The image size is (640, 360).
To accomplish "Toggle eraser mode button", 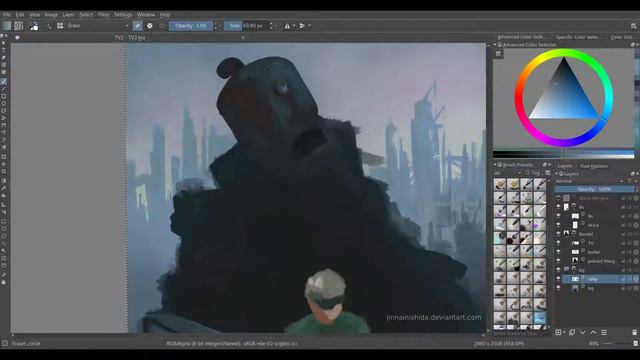I will point(138,26).
